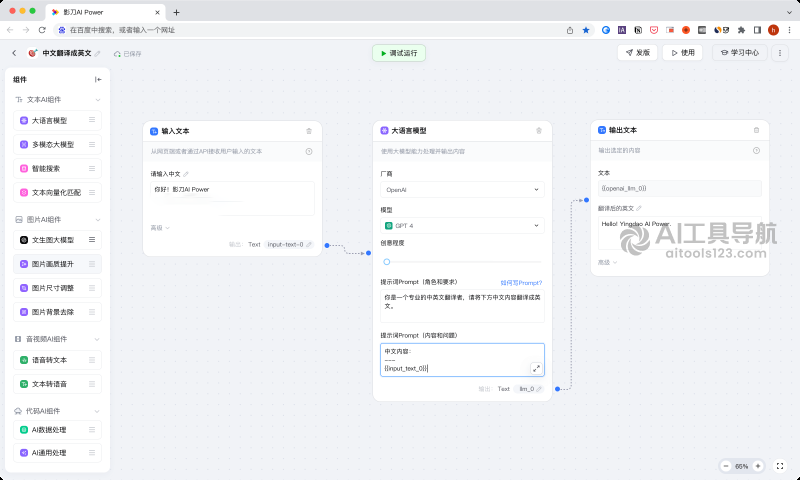
Task: Expand 高级 options in 输出文本 node
Action: [x=607, y=262]
